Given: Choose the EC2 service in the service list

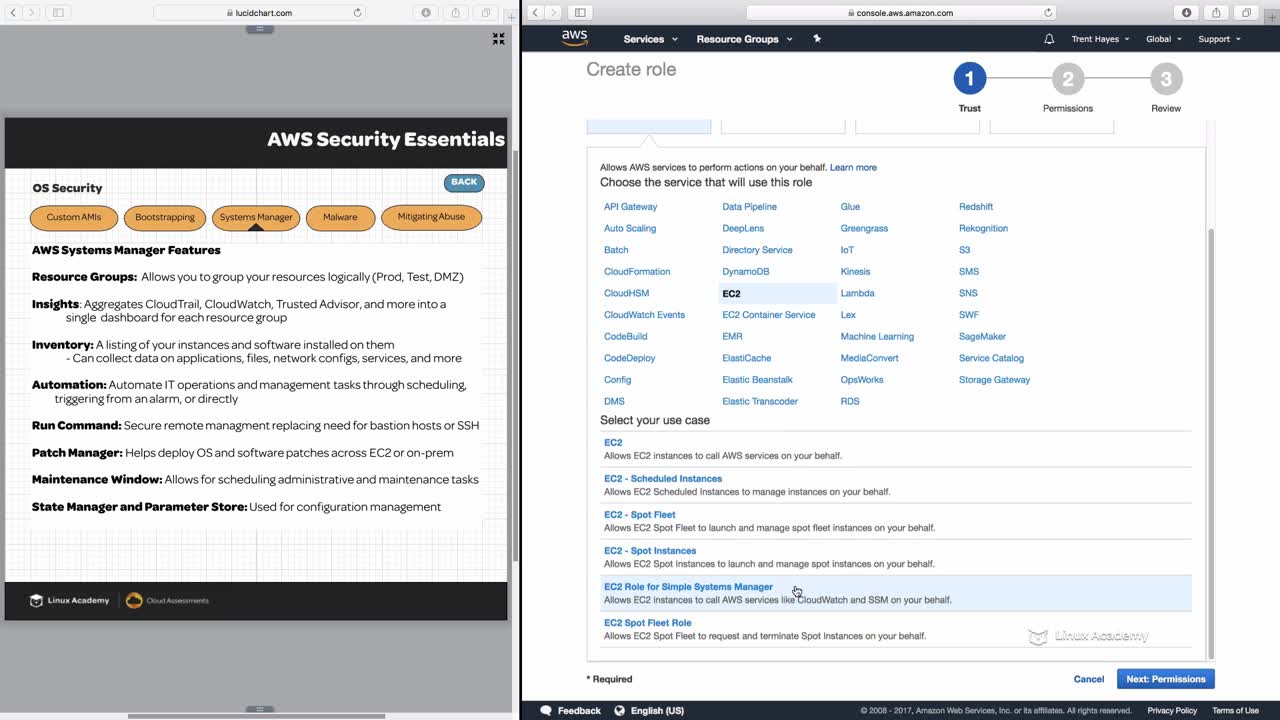Looking at the screenshot, I should point(731,294).
